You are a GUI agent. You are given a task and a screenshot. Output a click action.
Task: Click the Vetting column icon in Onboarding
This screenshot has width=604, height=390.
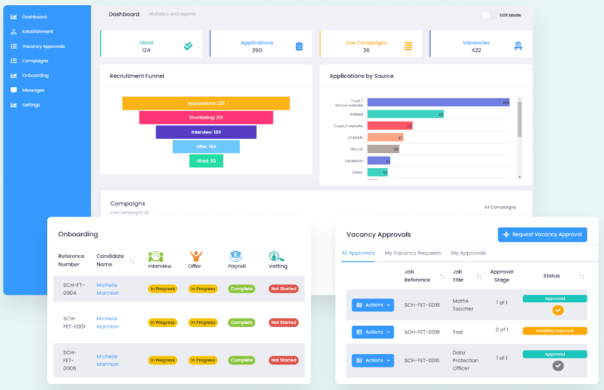click(x=276, y=256)
